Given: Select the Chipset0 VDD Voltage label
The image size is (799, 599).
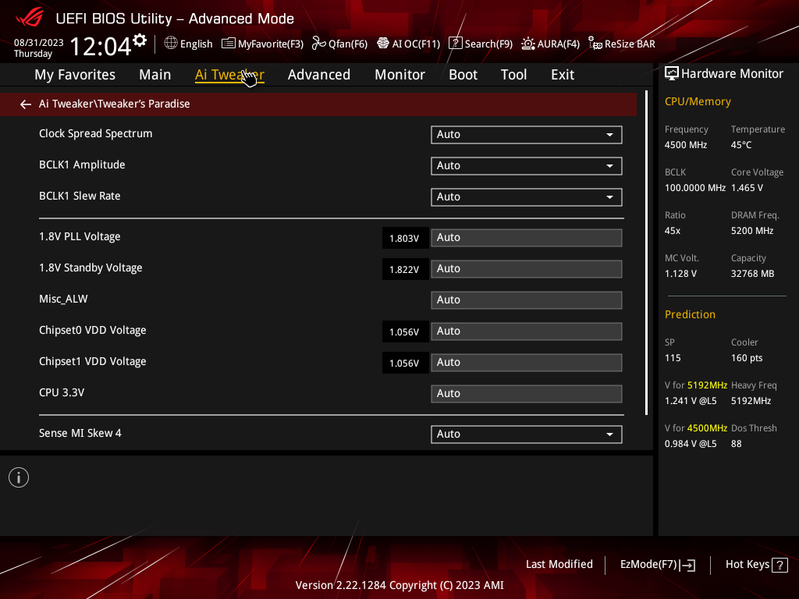Looking at the screenshot, I should click(x=92, y=330).
